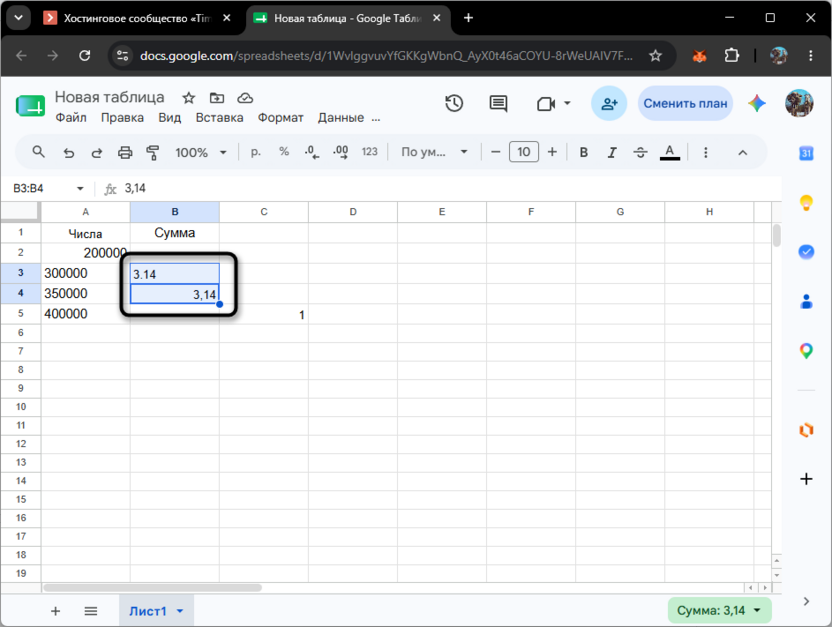Open version history clock icon
832x627 pixels.
click(454, 103)
